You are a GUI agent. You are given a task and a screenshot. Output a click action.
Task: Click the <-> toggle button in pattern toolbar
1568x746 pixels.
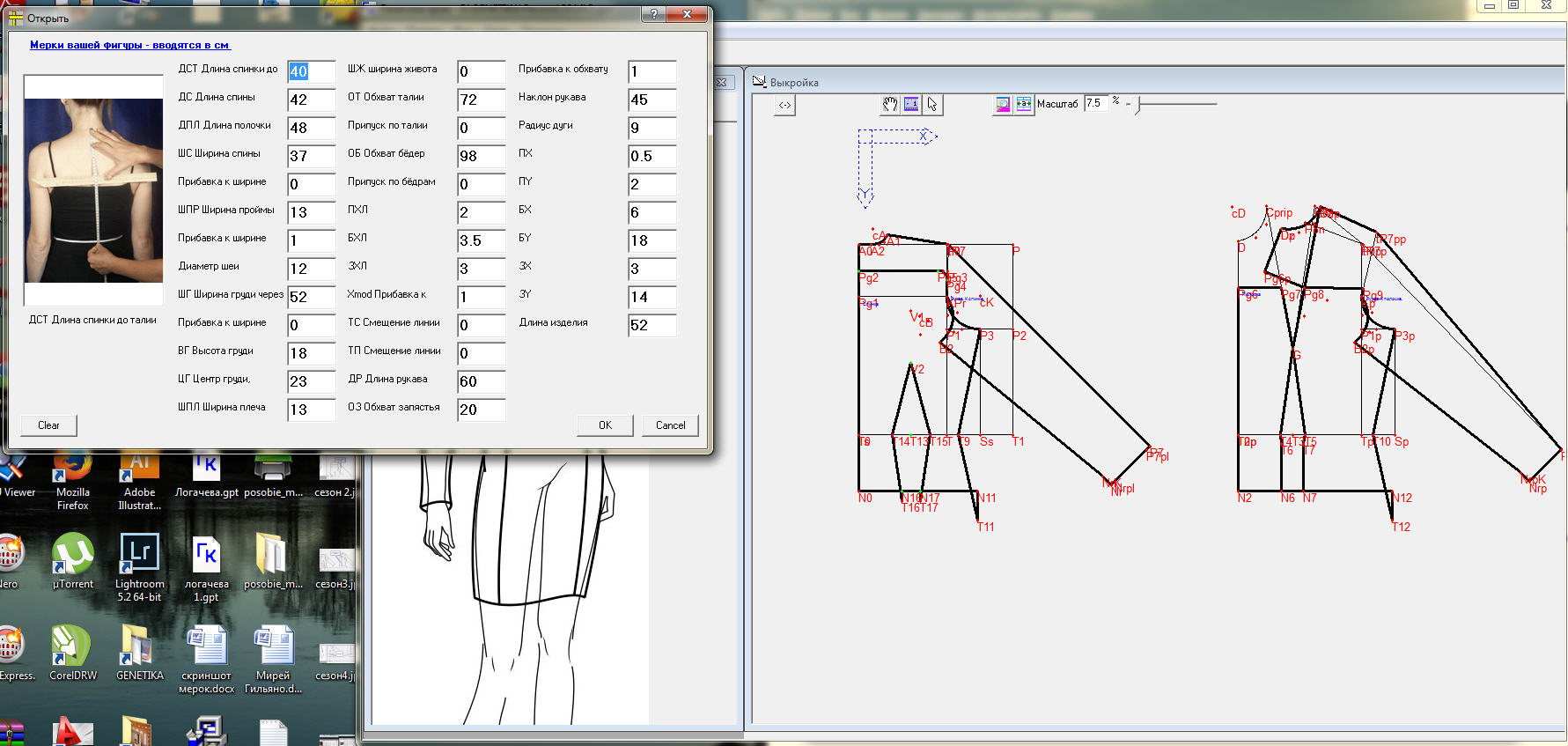click(x=784, y=106)
